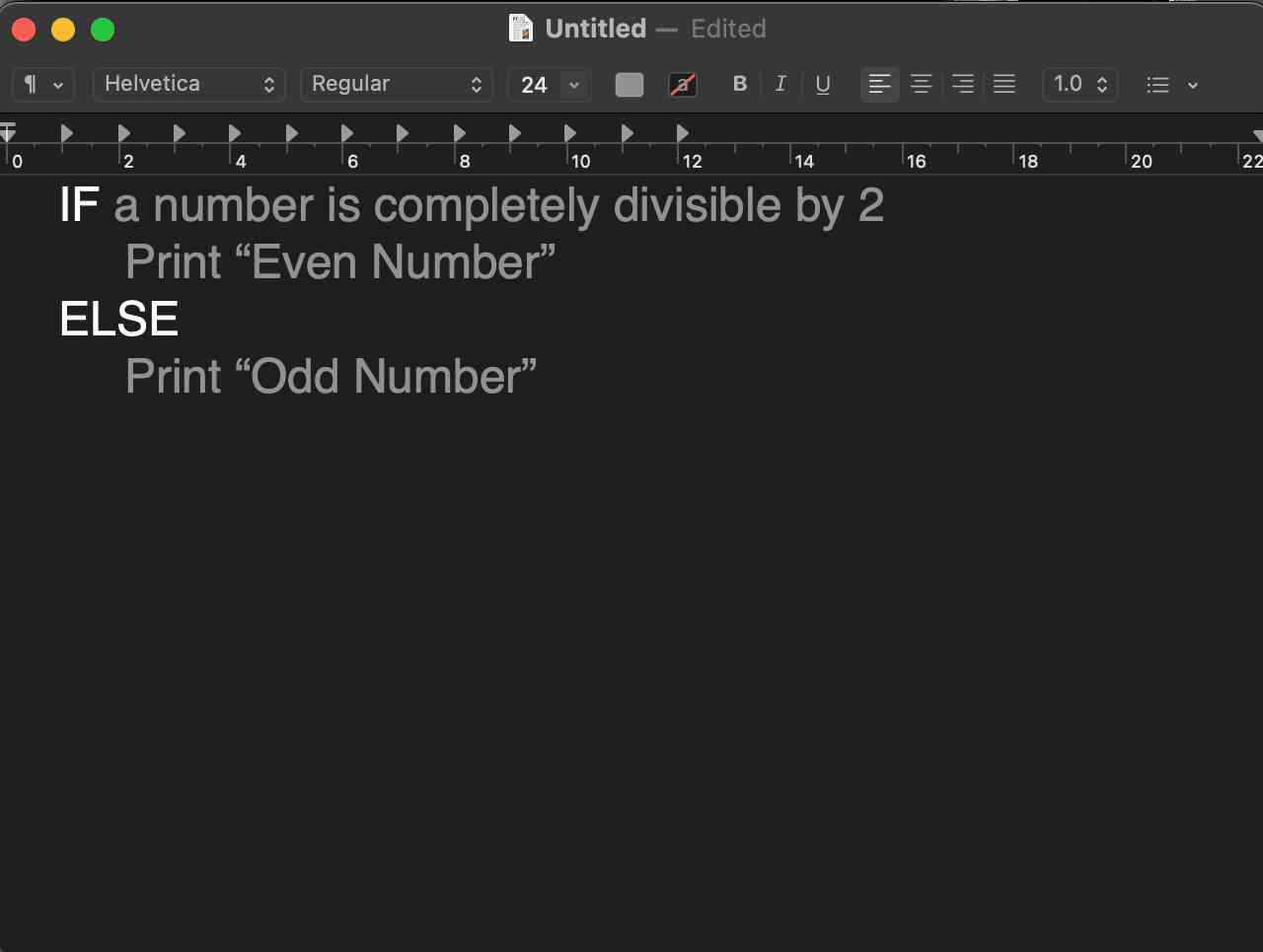Enable center text alignment

[x=921, y=84]
